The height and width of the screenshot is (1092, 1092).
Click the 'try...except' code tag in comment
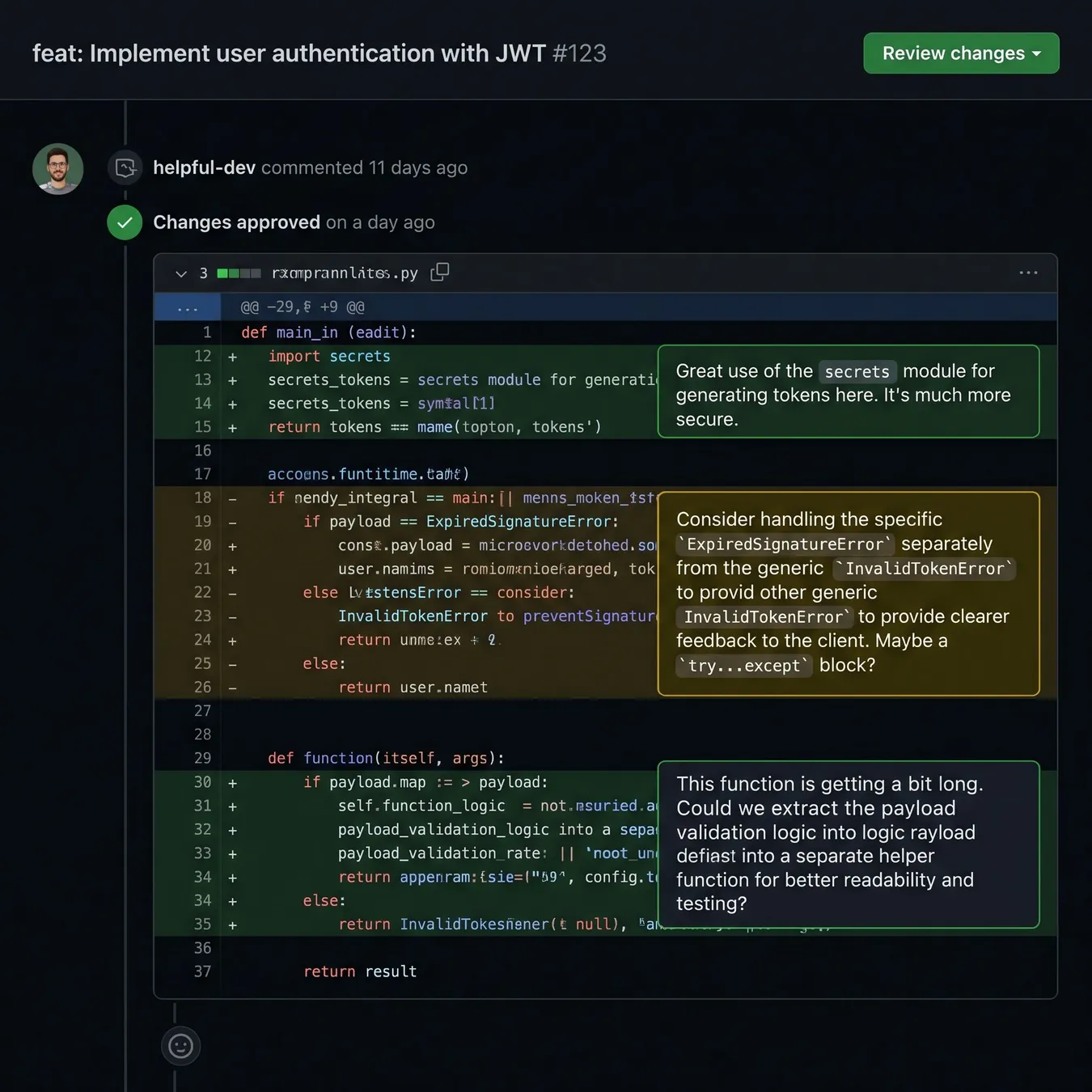(744, 666)
